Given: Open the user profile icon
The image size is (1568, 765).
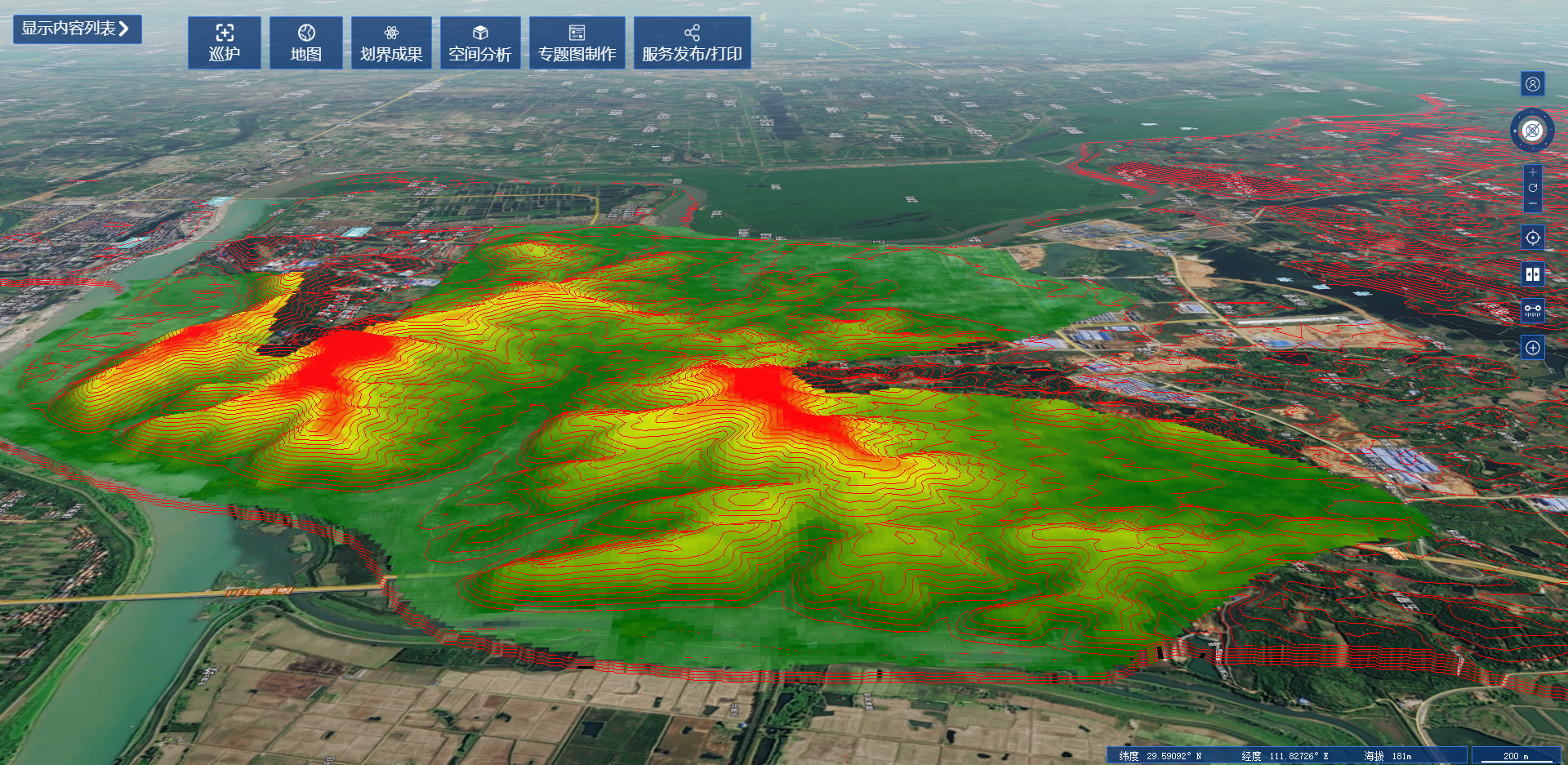Looking at the screenshot, I should click(x=1532, y=84).
